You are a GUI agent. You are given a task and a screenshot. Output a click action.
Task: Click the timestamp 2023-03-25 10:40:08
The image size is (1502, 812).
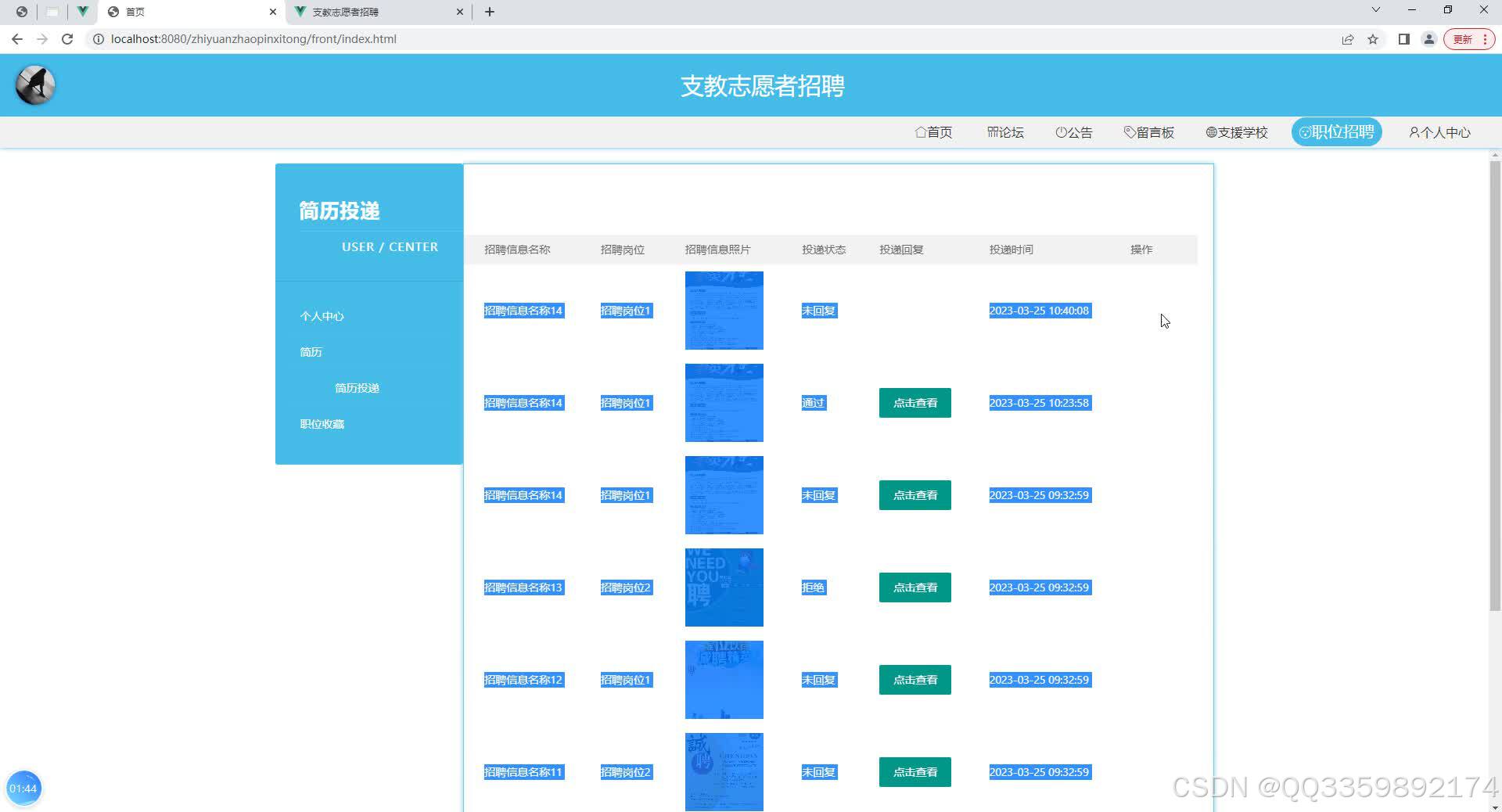point(1040,311)
